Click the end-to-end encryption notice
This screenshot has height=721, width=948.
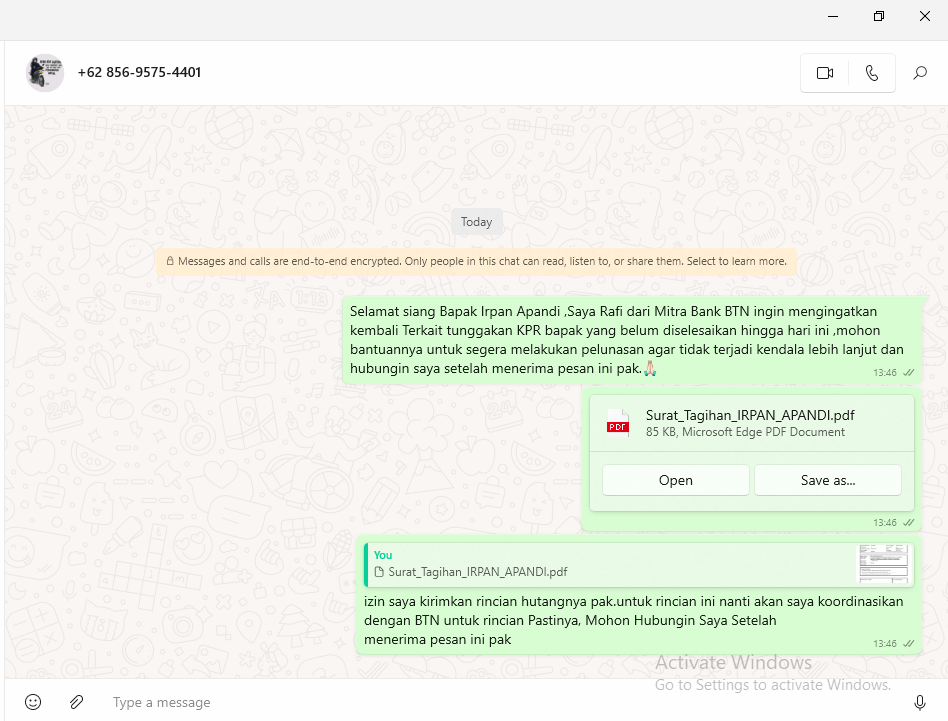tap(476, 262)
